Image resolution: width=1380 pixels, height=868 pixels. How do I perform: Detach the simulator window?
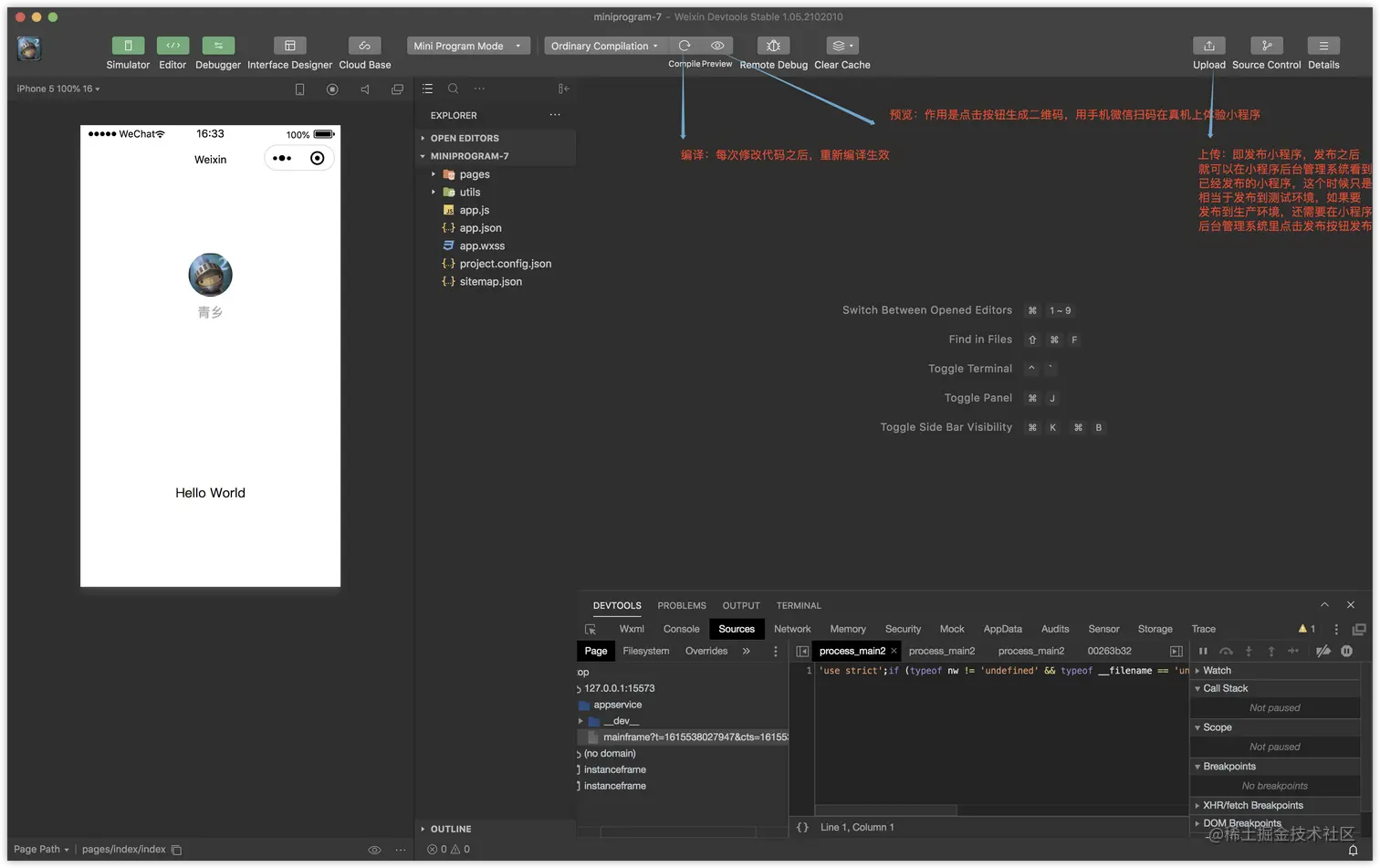pyautogui.click(x=397, y=89)
